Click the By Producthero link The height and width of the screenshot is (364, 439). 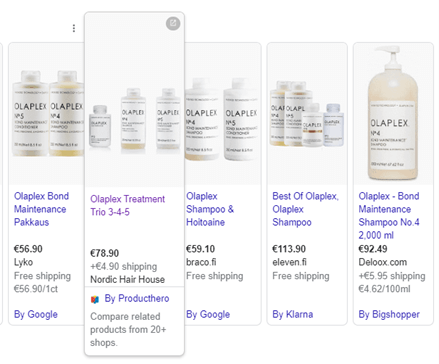point(137,298)
